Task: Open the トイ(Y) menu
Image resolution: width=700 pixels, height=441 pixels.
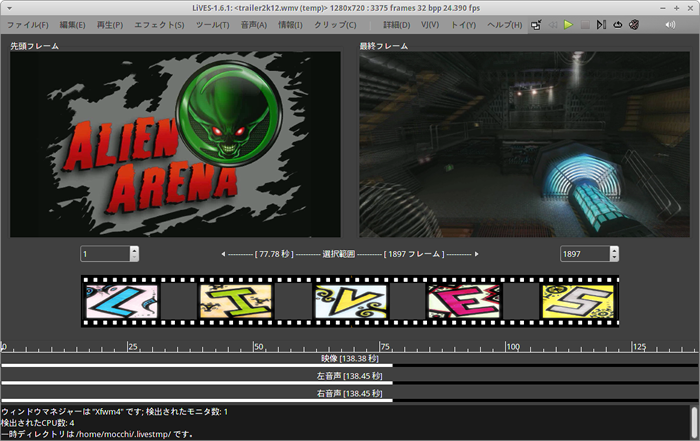Action: coord(463,25)
